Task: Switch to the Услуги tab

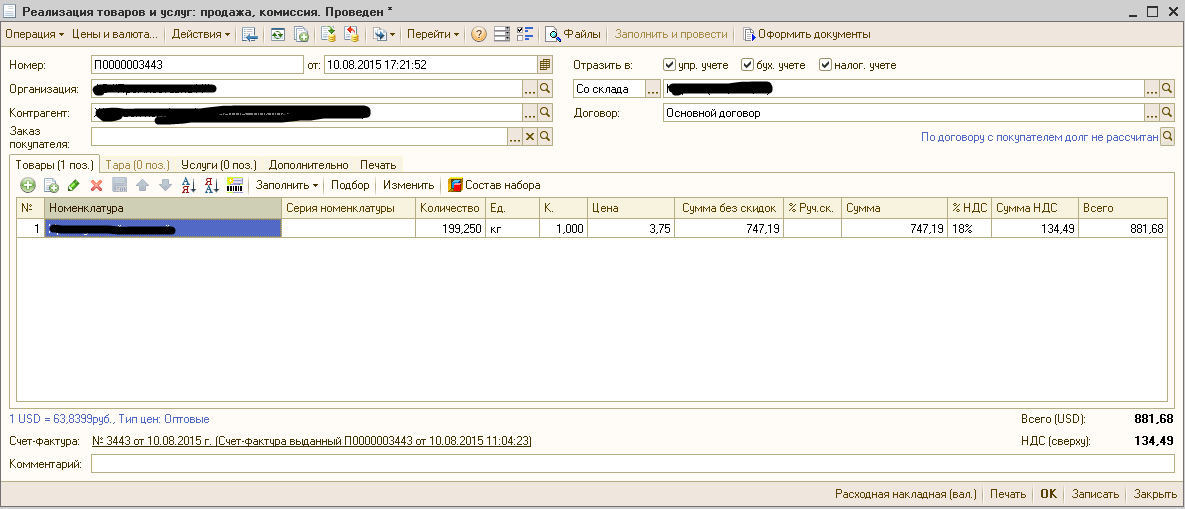Action: [x=218, y=165]
